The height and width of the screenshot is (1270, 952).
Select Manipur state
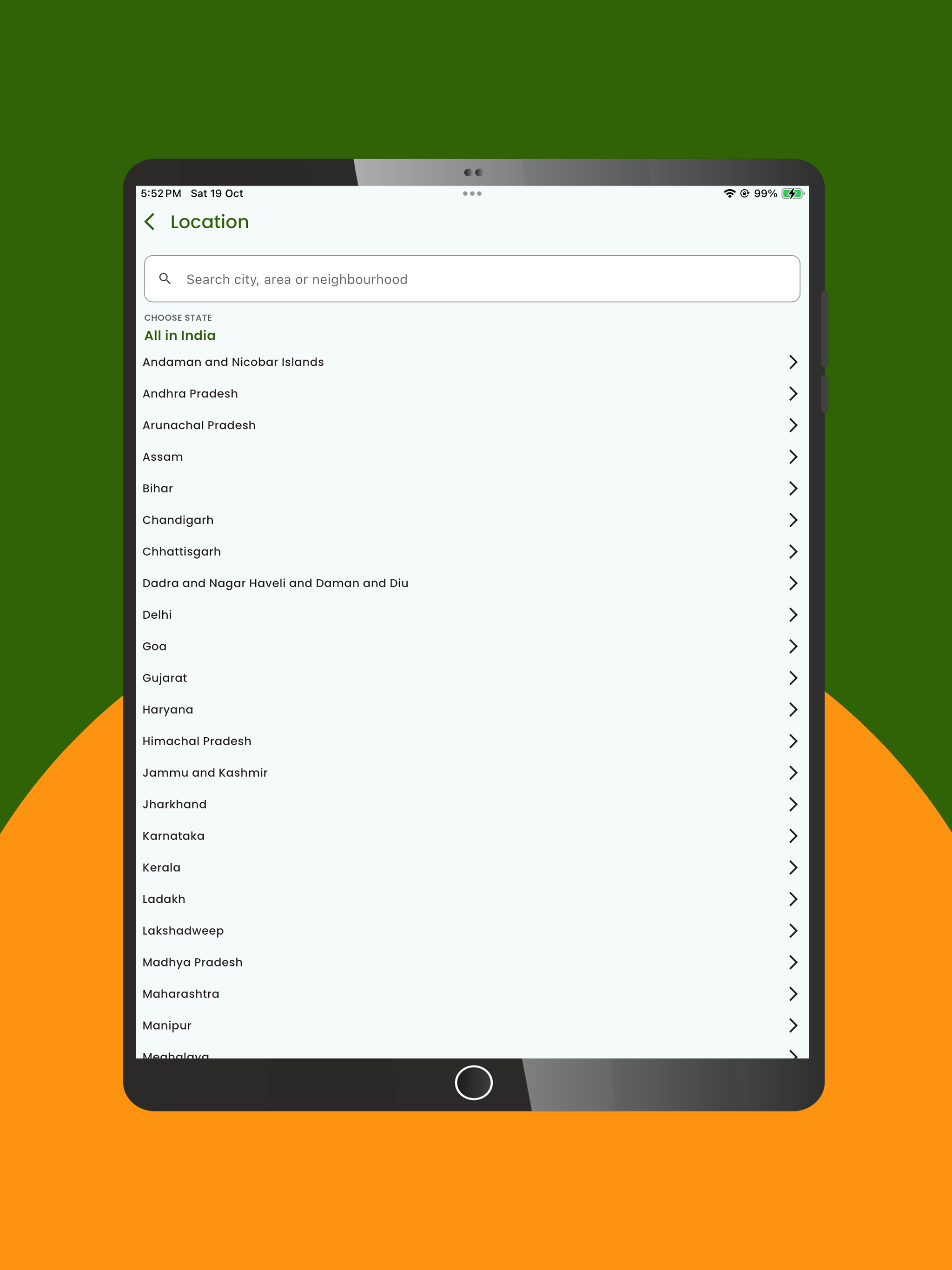167,1025
